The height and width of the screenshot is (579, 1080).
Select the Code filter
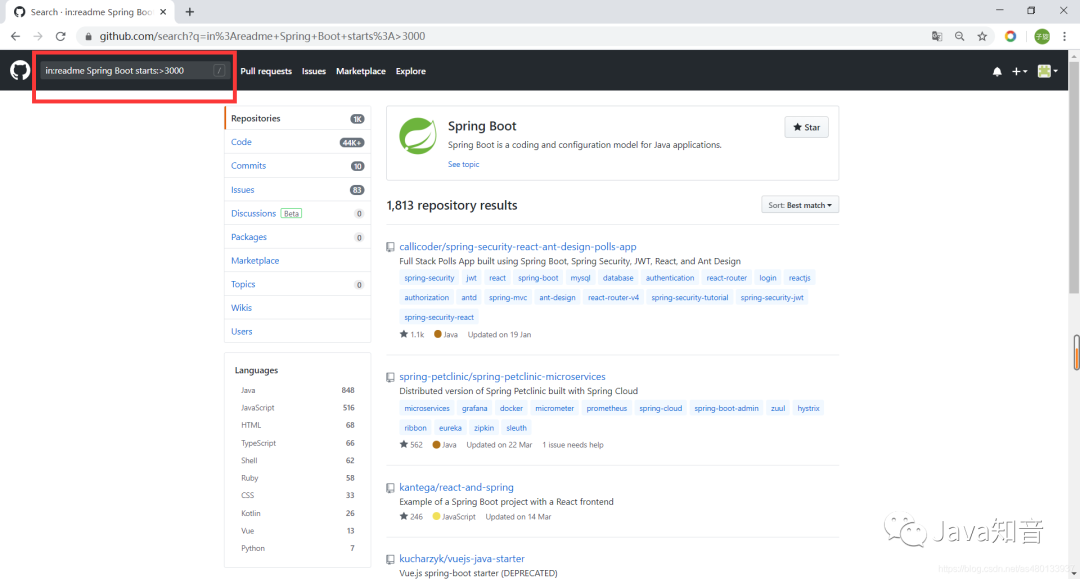(x=298, y=142)
